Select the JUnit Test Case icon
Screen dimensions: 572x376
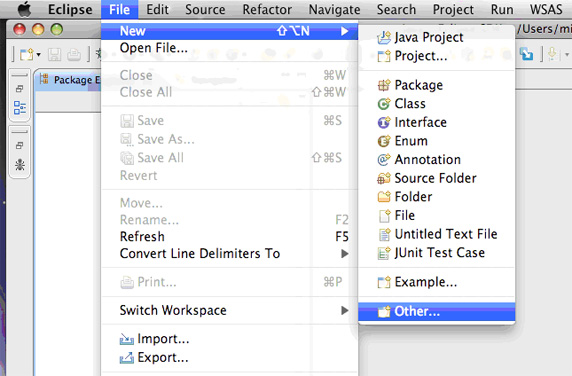(x=384, y=253)
